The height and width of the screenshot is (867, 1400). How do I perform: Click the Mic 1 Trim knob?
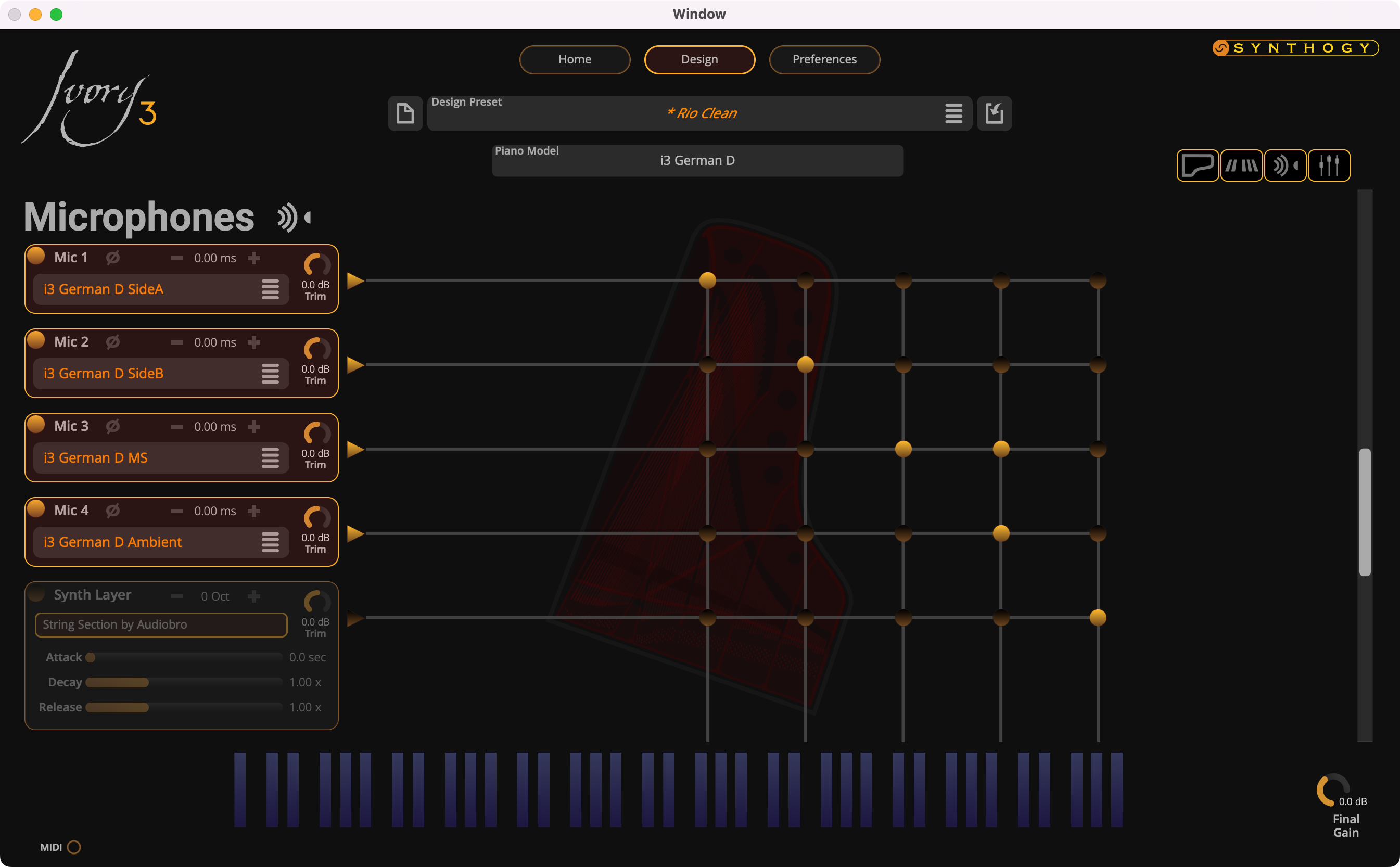(316, 265)
